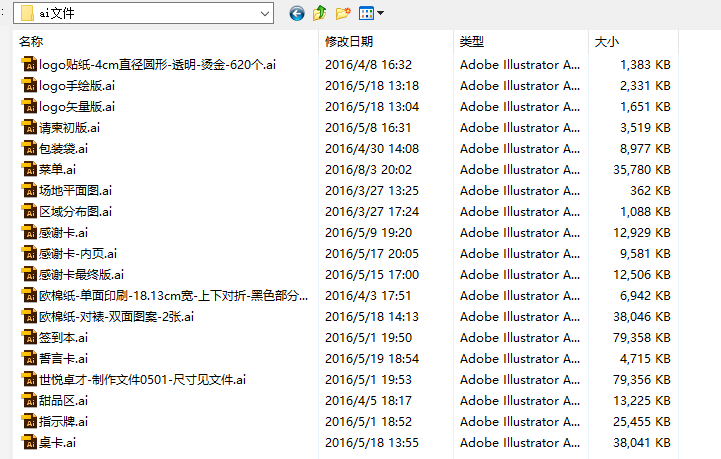Open the view menu icon
Image resolution: width=721 pixels, height=459 pixels.
tap(371, 13)
